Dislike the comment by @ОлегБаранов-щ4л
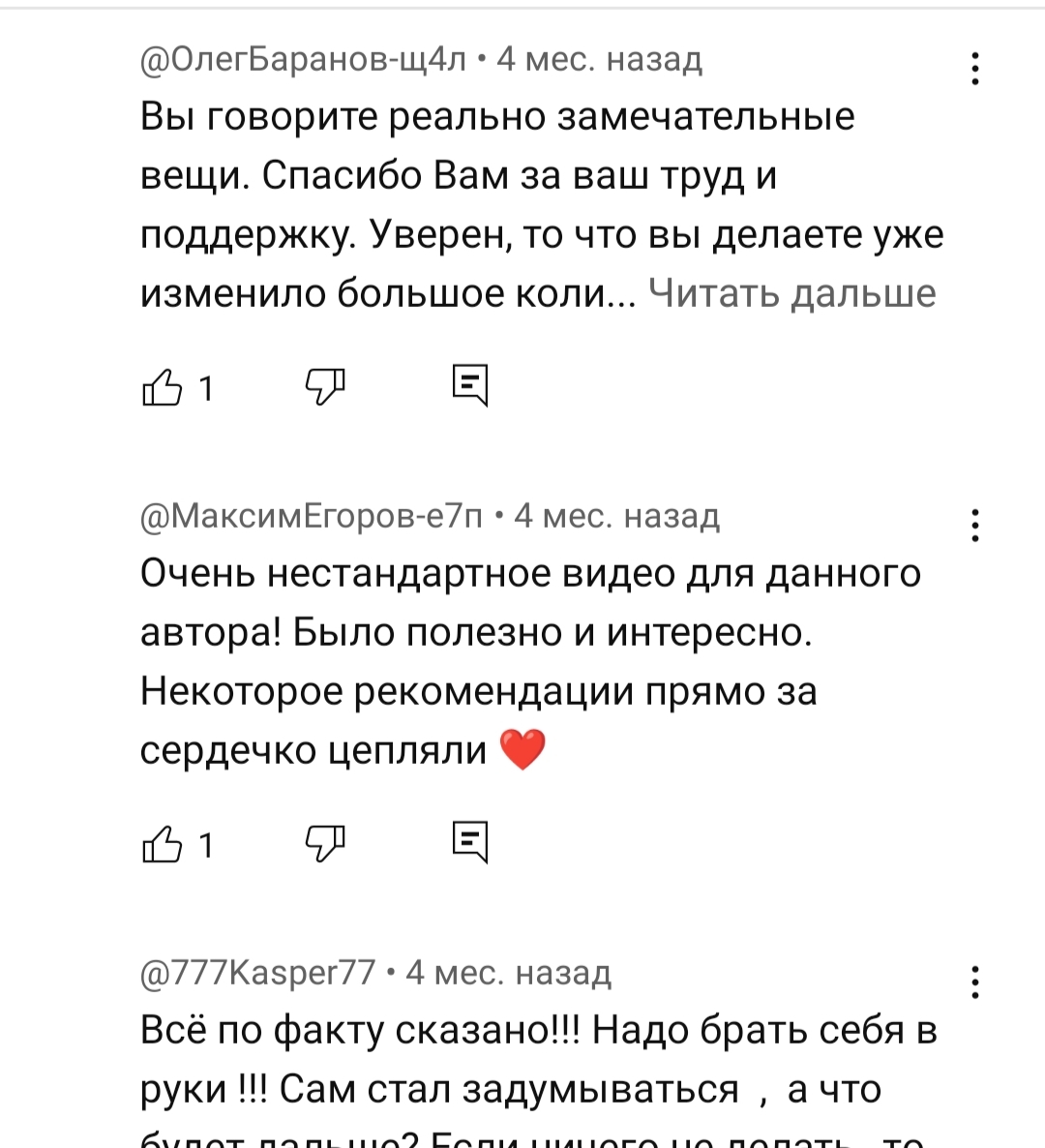Viewport: 1045px width, 1148px height. tap(325, 386)
